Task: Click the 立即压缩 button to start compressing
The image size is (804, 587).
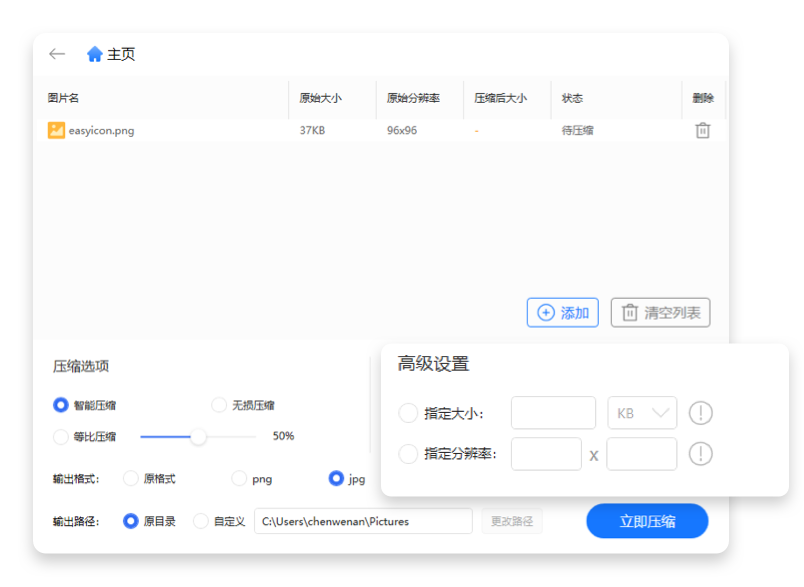Action: 646,520
